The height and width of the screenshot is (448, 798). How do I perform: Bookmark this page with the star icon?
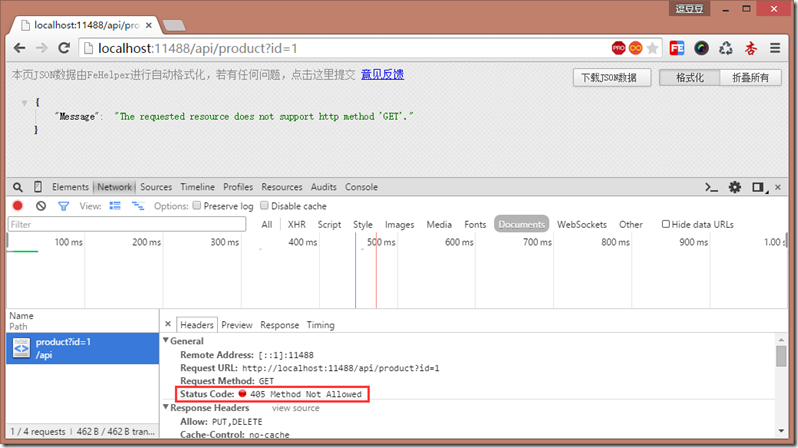pos(652,48)
